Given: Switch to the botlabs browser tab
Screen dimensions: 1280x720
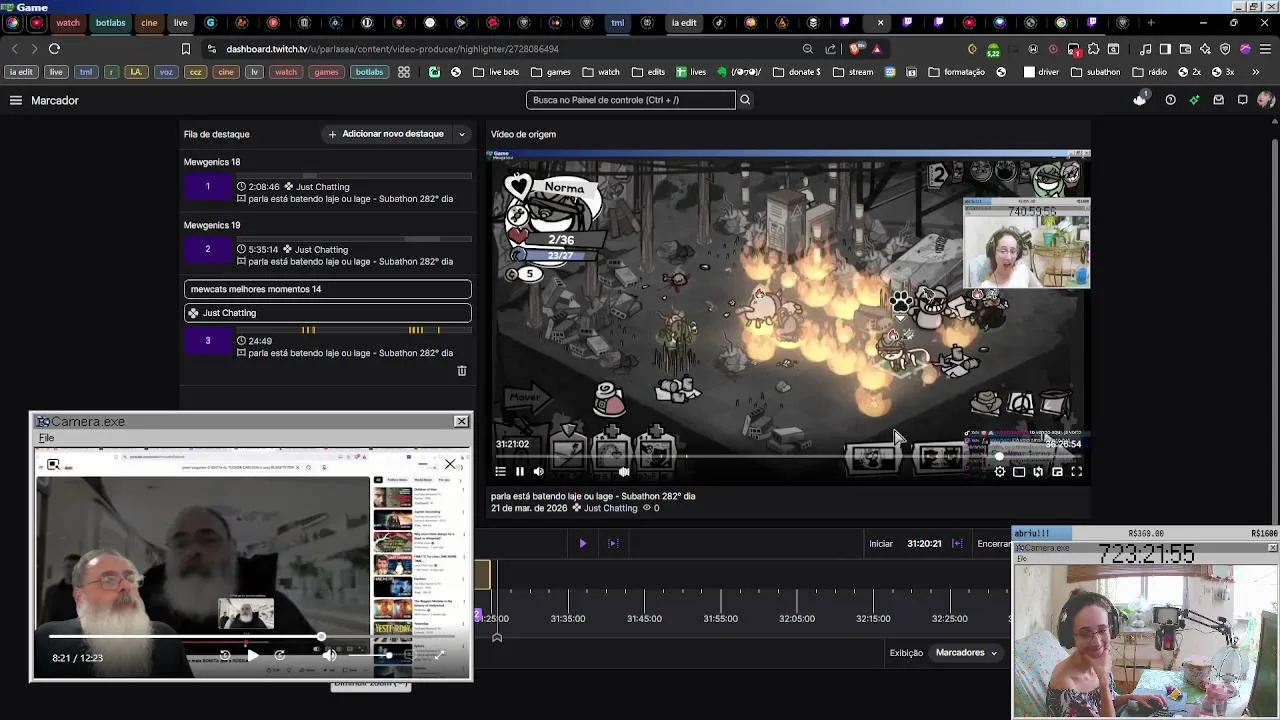Looking at the screenshot, I should (111, 22).
